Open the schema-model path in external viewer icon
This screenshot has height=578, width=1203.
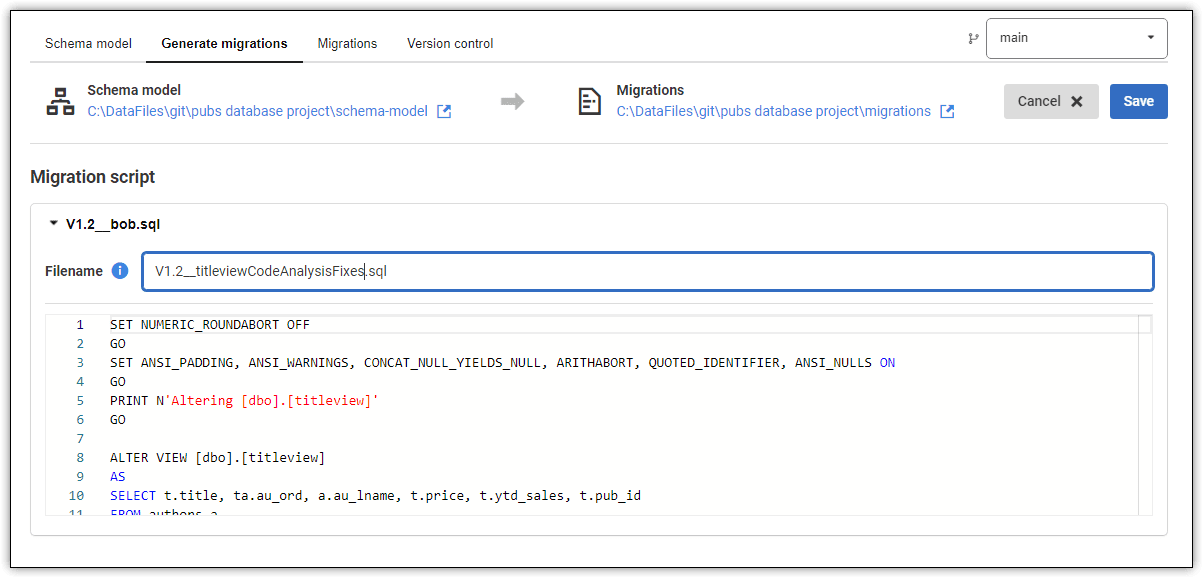pyautogui.click(x=444, y=112)
